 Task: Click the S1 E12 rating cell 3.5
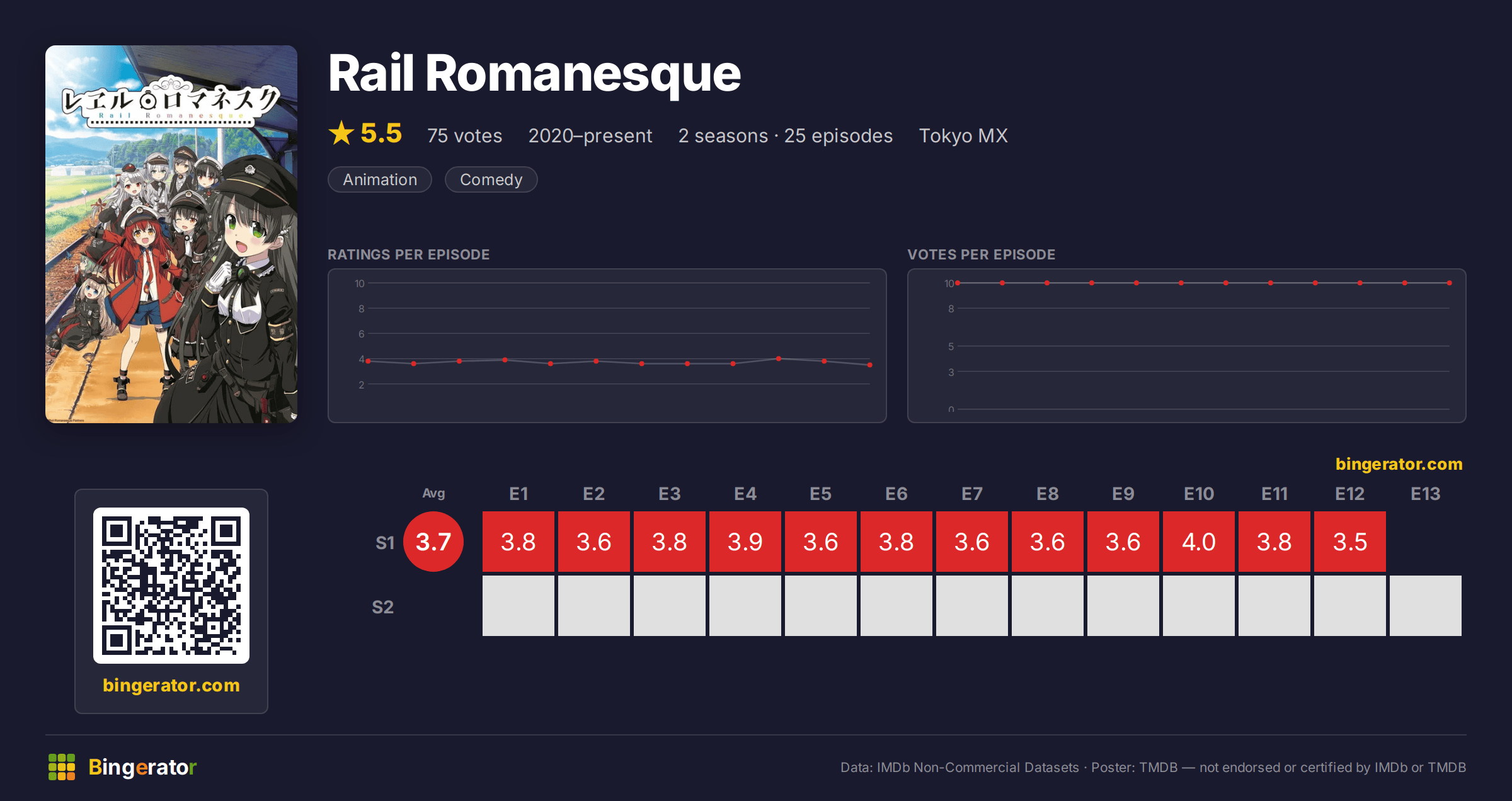pos(1350,542)
